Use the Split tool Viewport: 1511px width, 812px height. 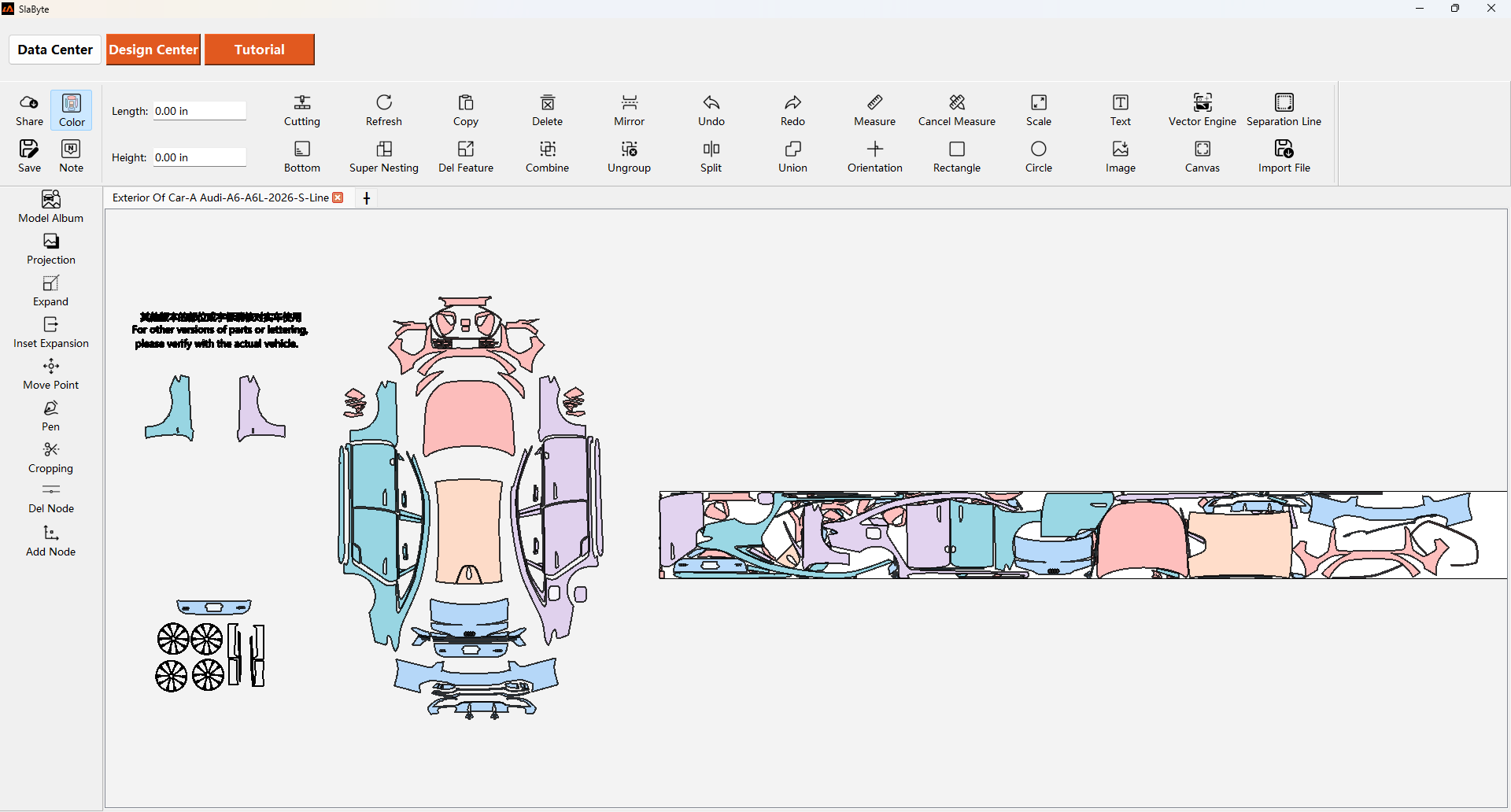[x=711, y=157]
